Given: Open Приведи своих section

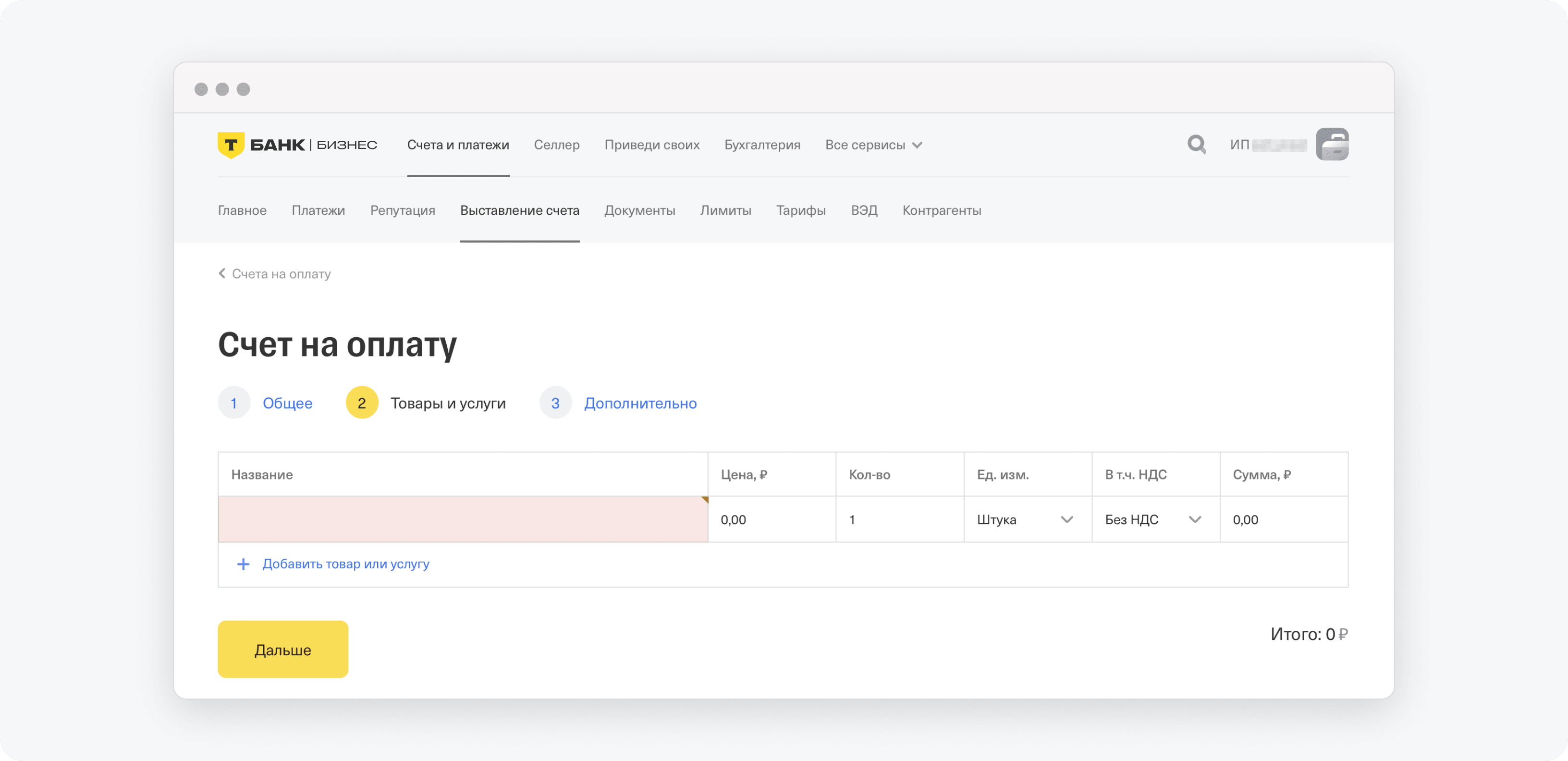Looking at the screenshot, I should [x=651, y=145].
